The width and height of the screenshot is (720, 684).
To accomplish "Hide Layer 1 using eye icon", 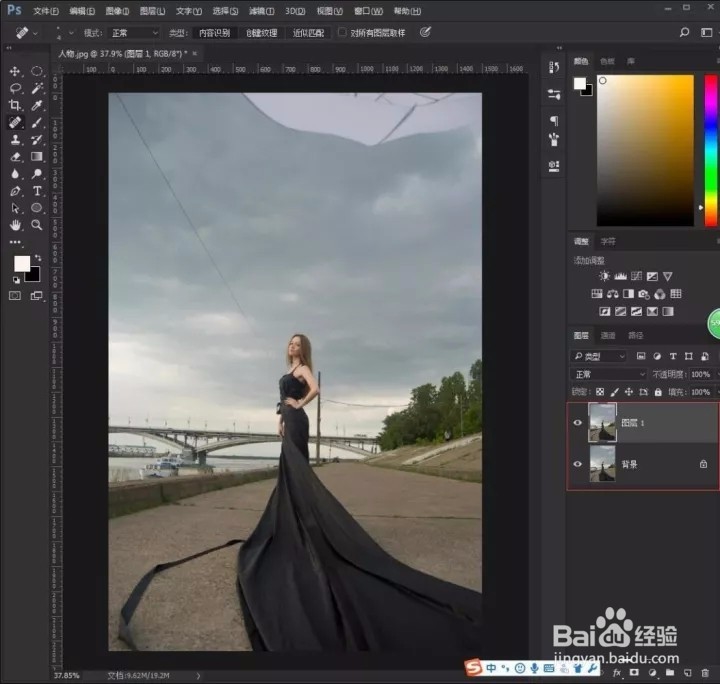I will point(578,423).
